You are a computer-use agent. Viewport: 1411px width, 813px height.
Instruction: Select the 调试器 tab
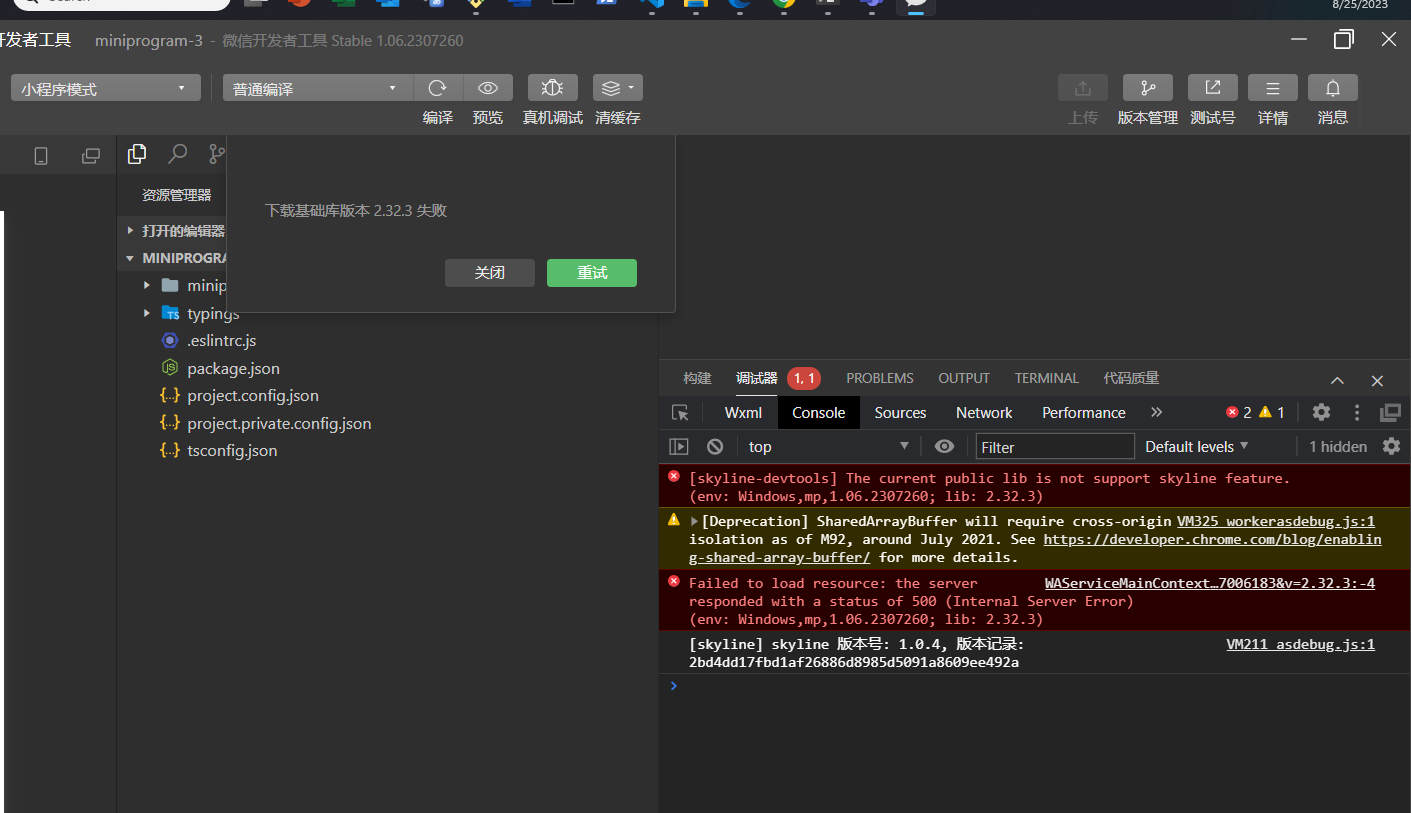click(756, 378)
